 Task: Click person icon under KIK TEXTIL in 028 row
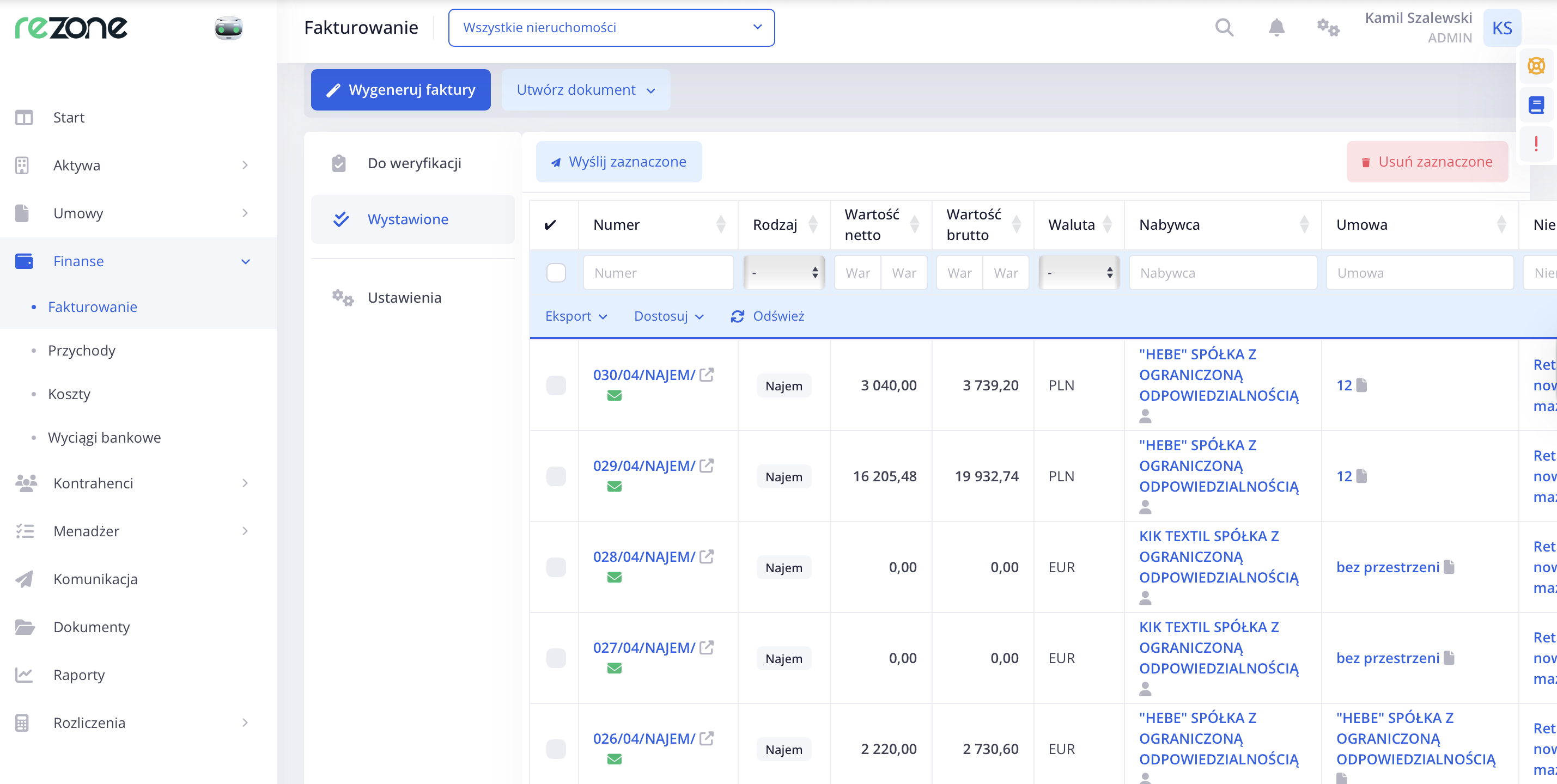(1145, 598)
